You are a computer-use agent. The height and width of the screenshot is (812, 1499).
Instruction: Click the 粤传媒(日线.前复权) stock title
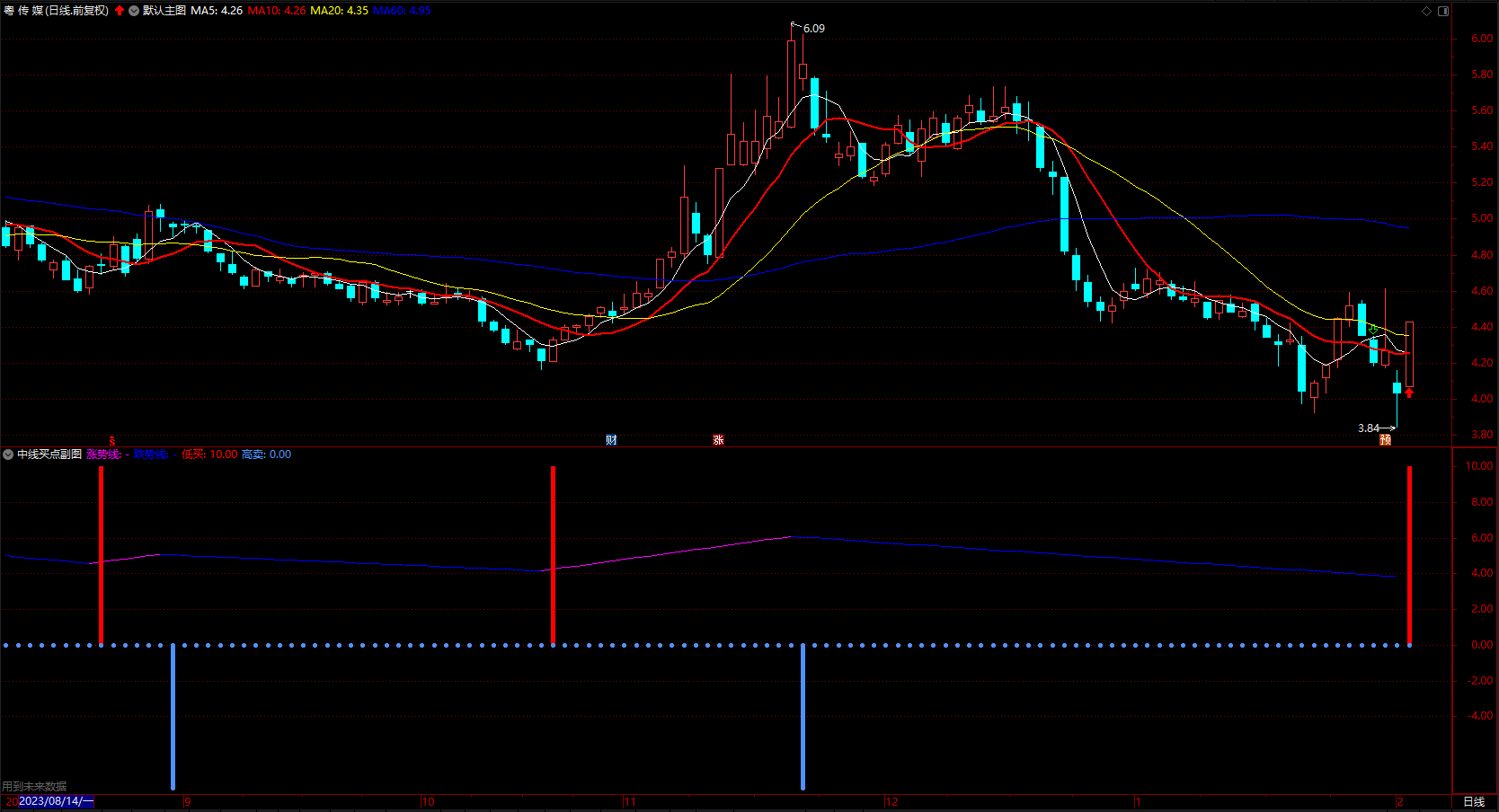pos(57,11)
